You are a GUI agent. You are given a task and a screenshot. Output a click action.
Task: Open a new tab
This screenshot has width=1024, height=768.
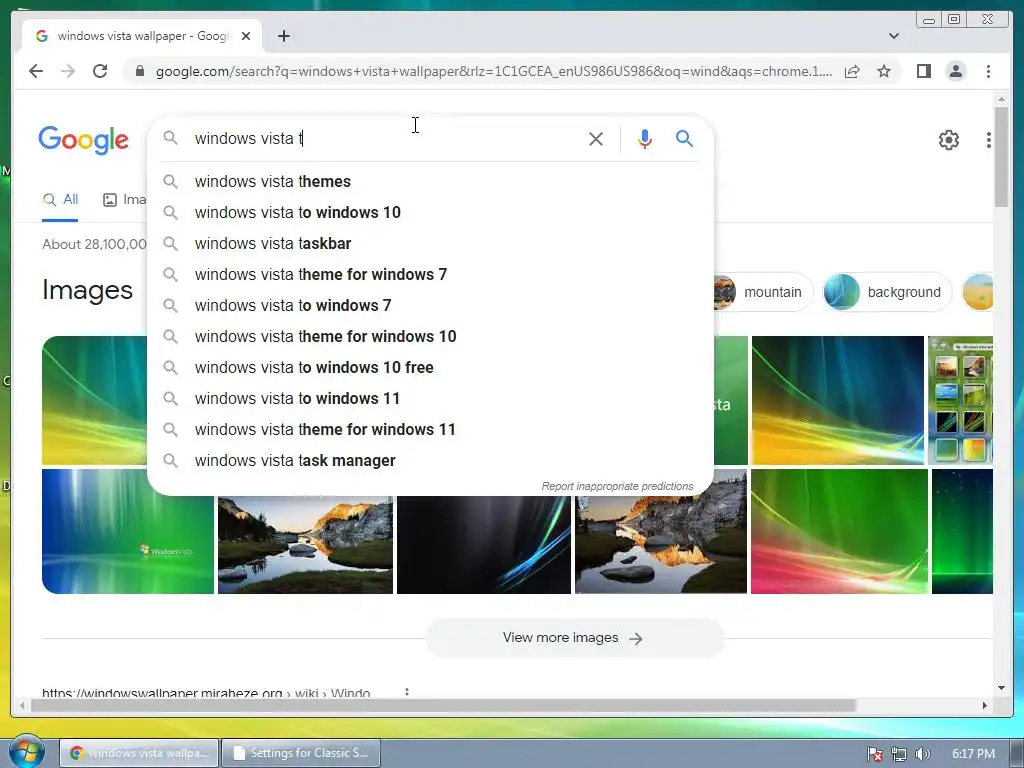(283, 36)
